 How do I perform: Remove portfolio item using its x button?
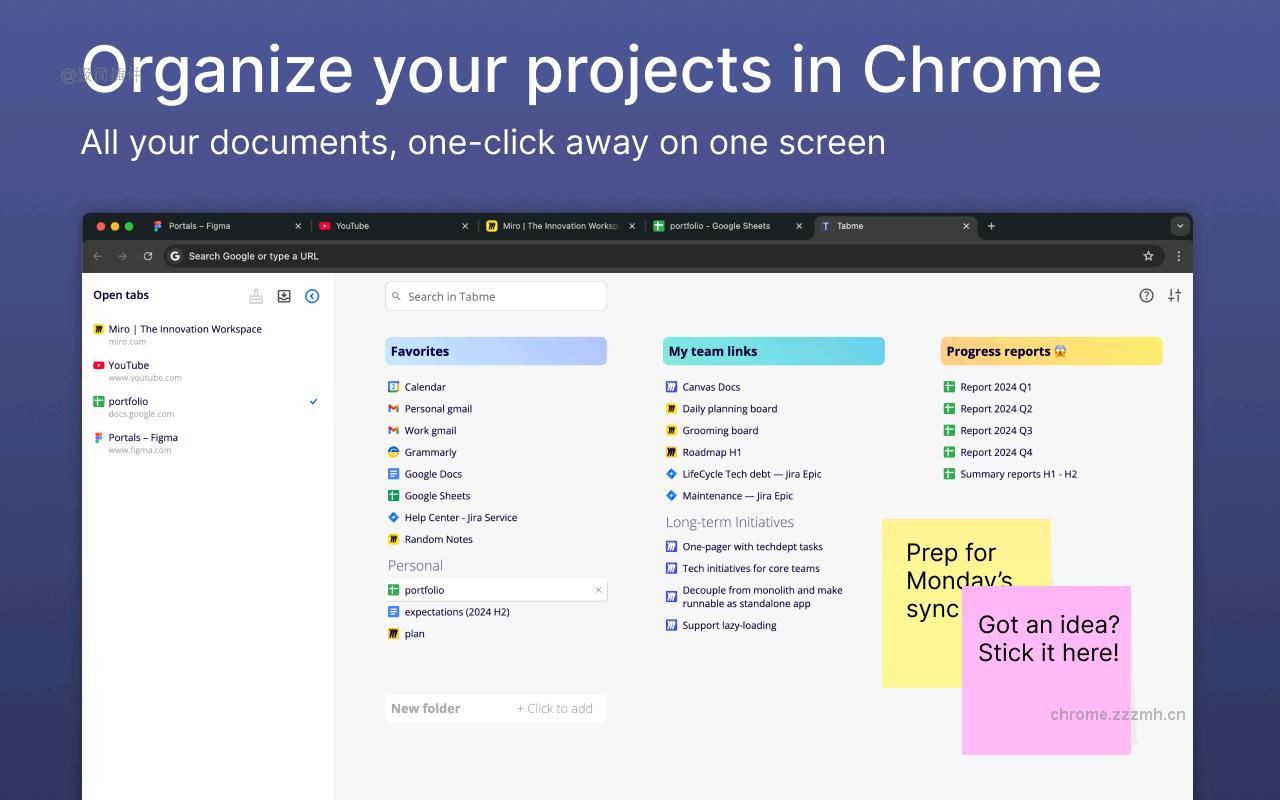[x=598, y=590]
